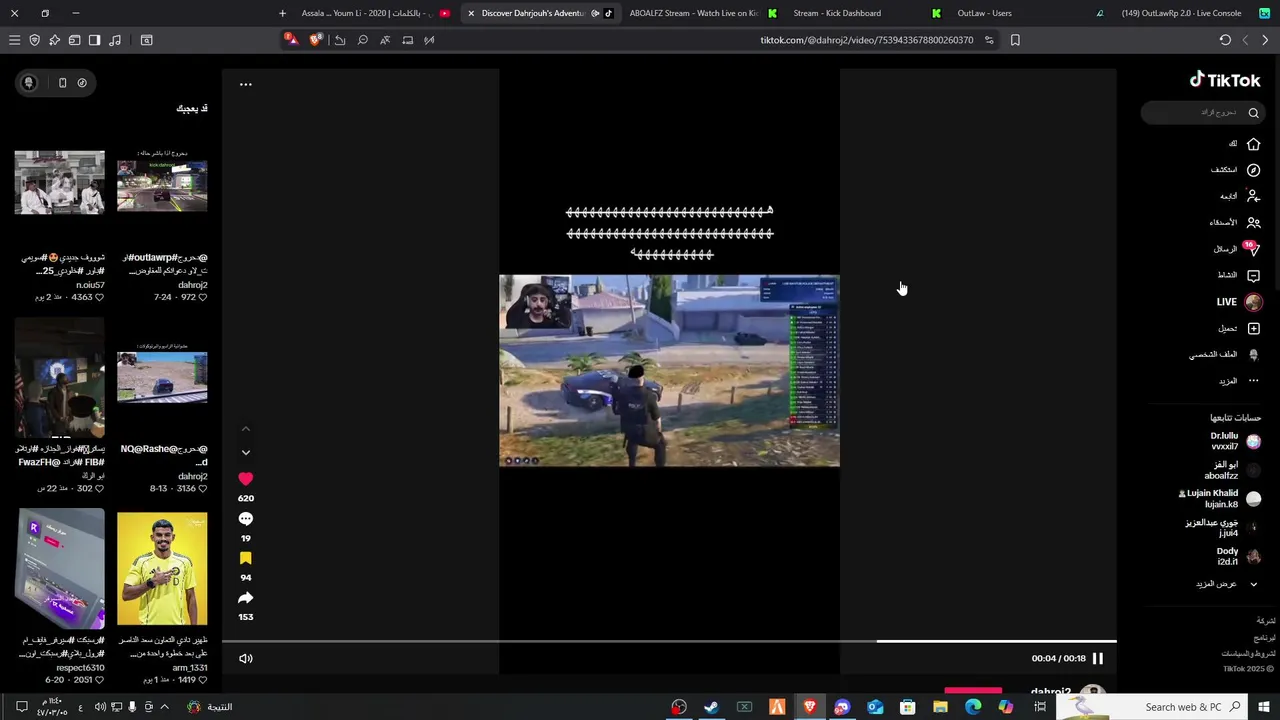Share the video using arrow icon showing 153
The width and height of the screenshot is (1280, 720).
coord(246,598)
